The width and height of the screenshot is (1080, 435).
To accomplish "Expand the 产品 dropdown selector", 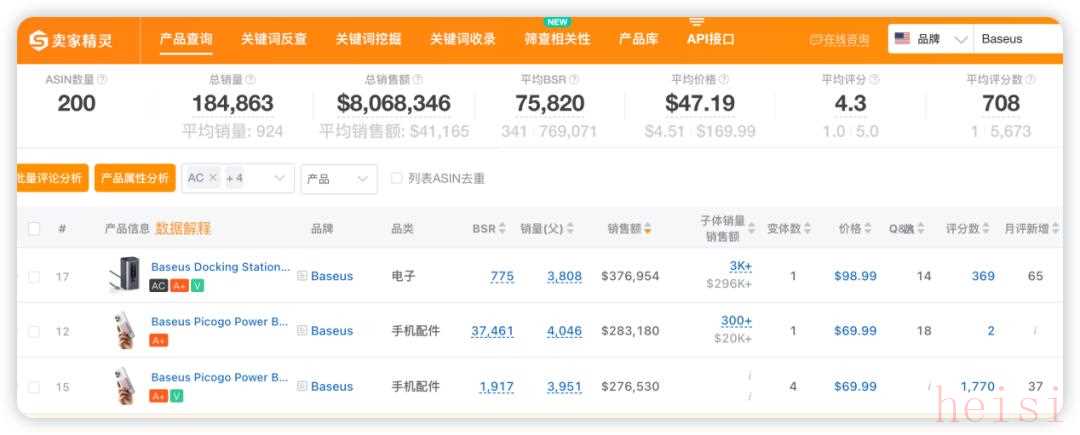I will 339,178.
